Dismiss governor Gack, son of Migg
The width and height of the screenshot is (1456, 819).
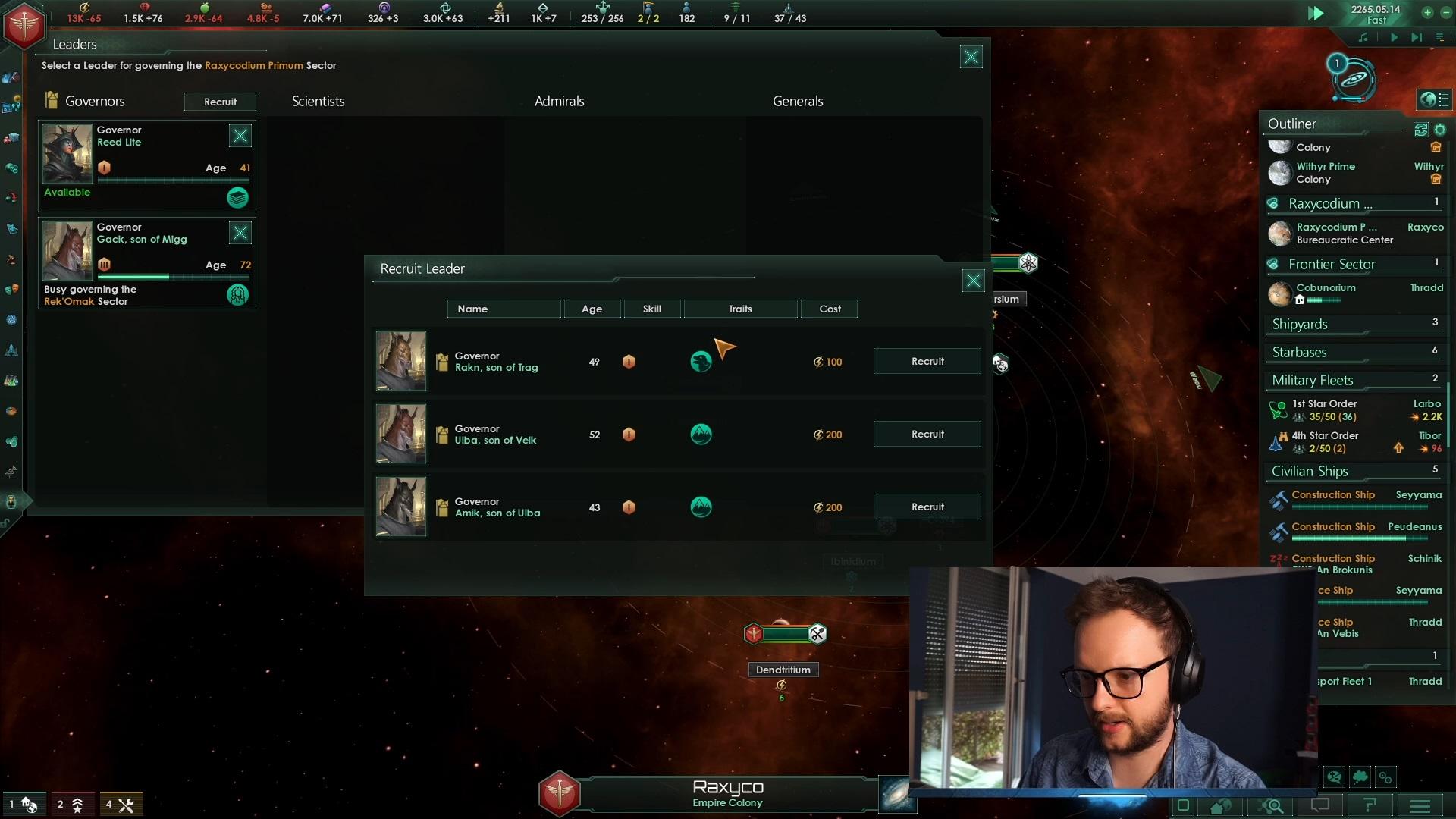tap(240, 233)
